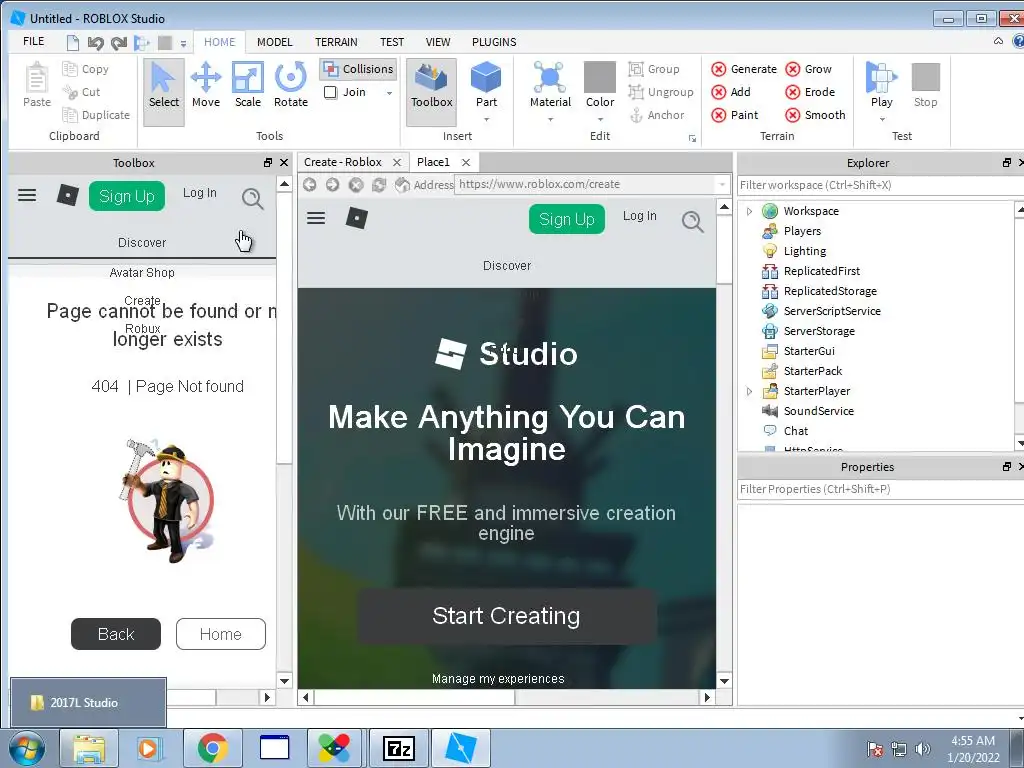The width and height of the screenshot is (1024, 768).
Task: Click the browser back arrow in Create tab
Action: pos(310,185)
